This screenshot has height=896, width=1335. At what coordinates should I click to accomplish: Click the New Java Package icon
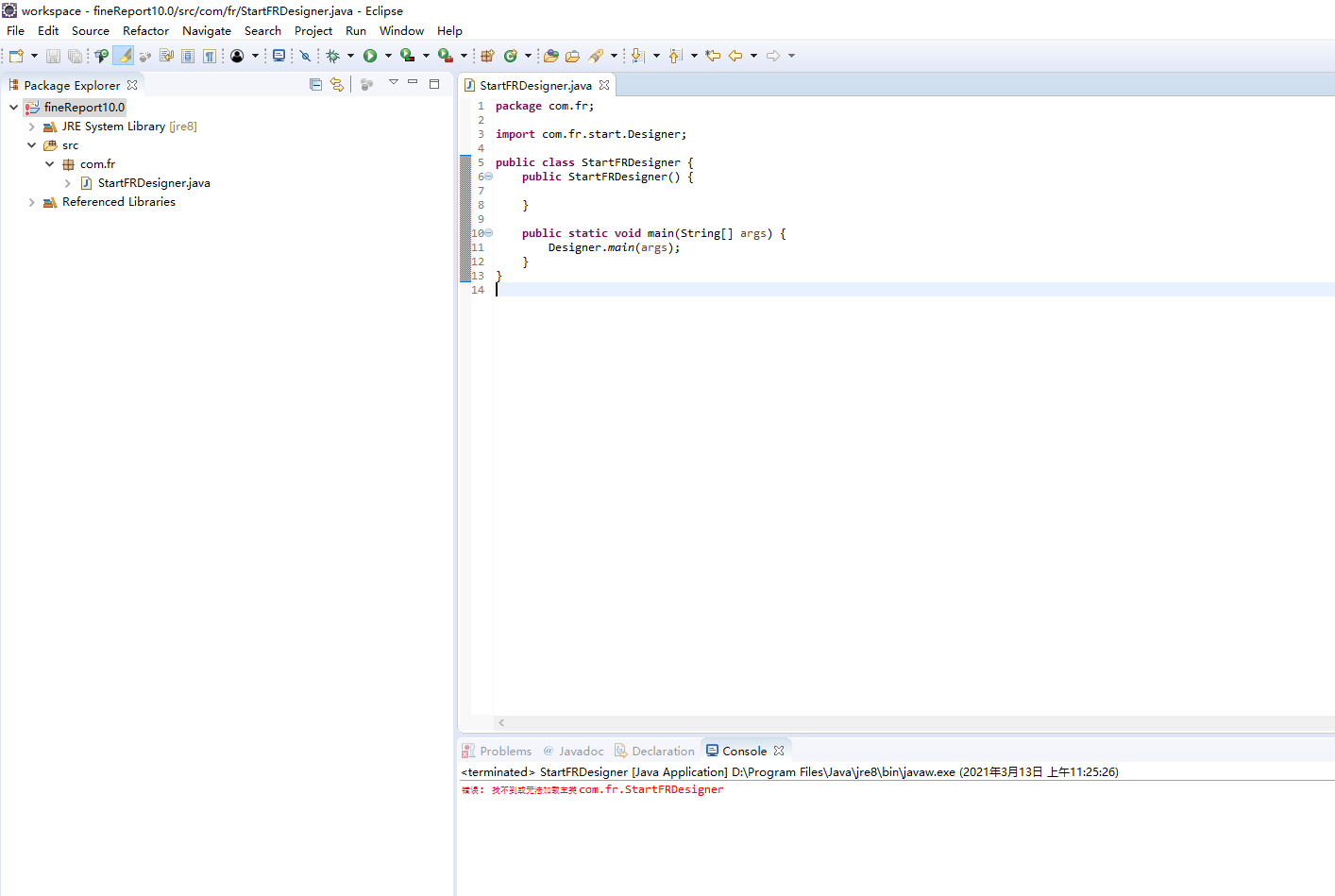[x=487, y=56]
